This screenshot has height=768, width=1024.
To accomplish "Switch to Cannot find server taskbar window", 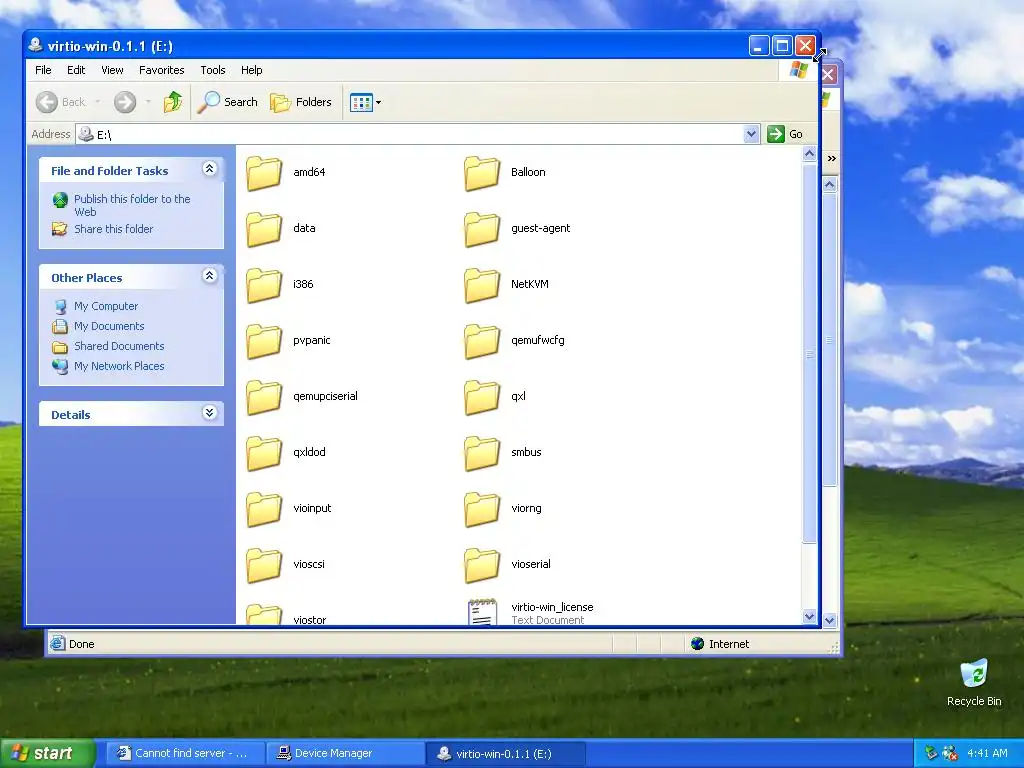I will coord(185,754).
